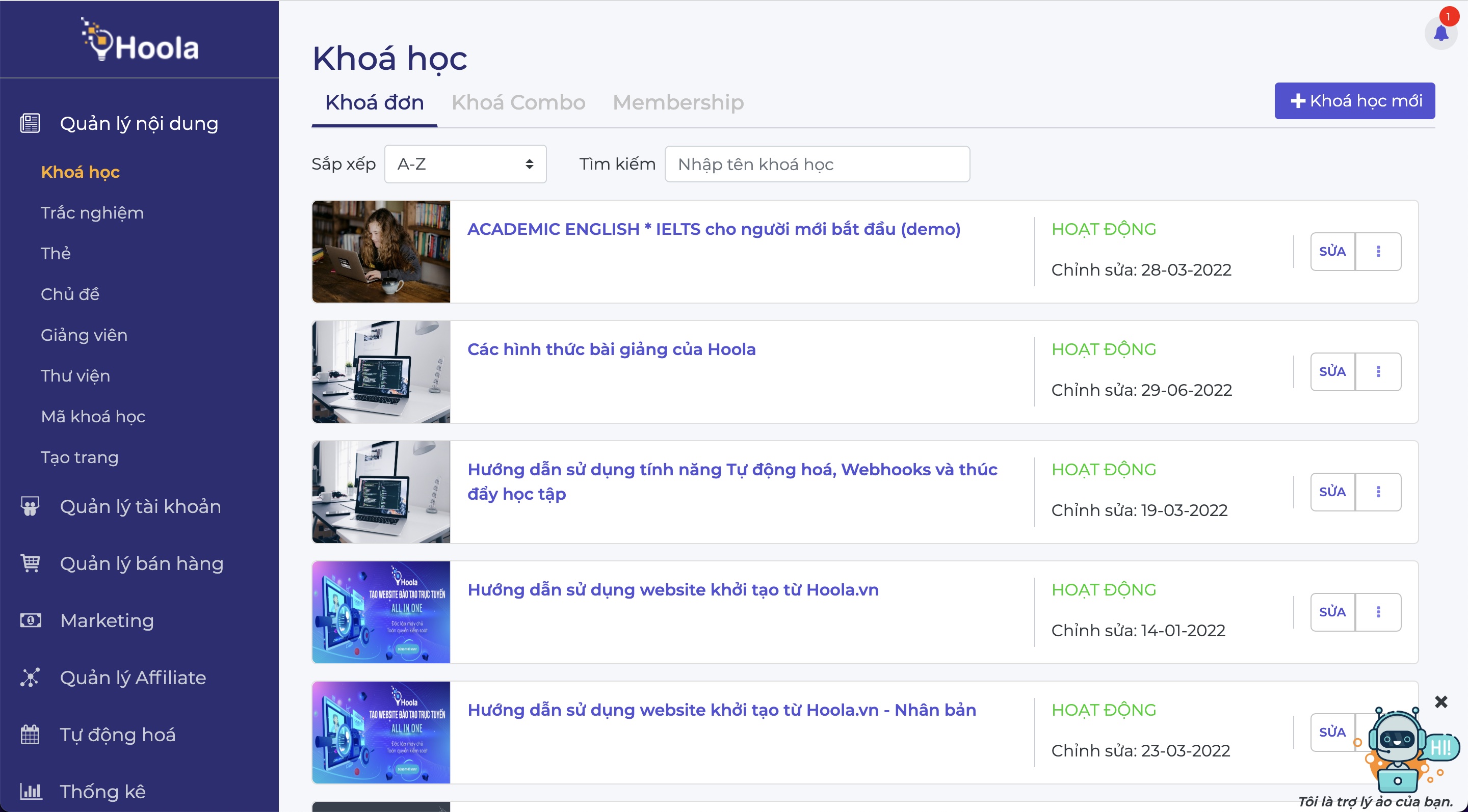Open more options for Tự động hoá, Webhooks course
The width and height of the screenshot is (1468, 812).
[x=1378, y=492]
